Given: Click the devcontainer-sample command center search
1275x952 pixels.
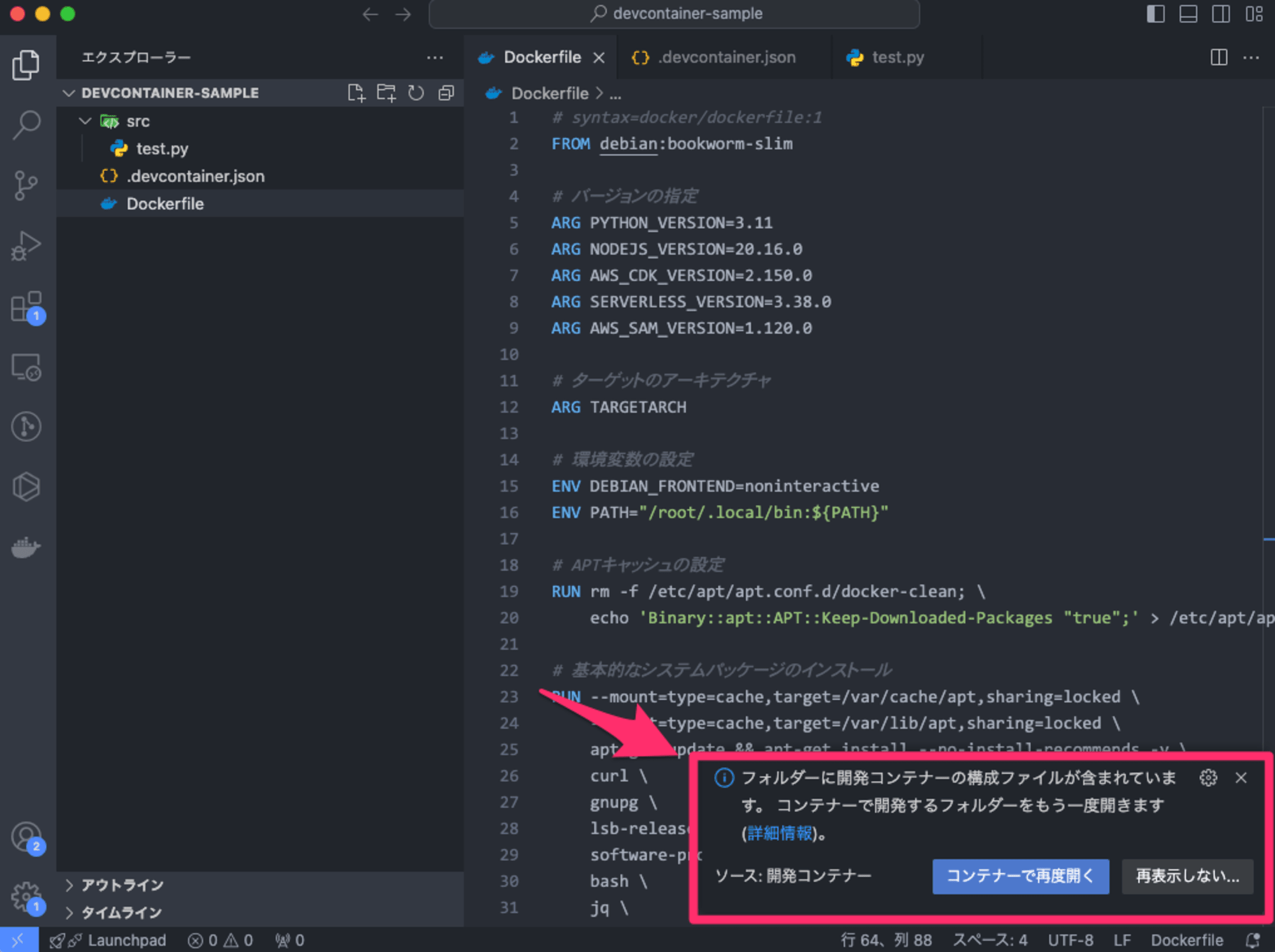Looking at the screenshot, I should point(674,14).
